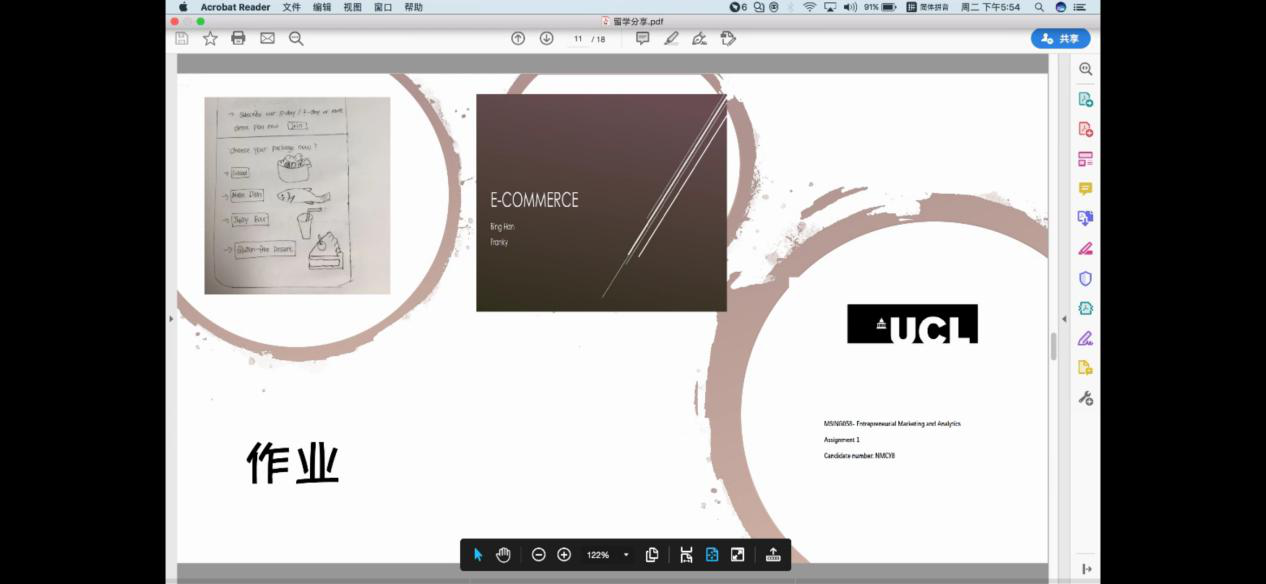Open the 122% zoom level dropdown

coord(626,555)
